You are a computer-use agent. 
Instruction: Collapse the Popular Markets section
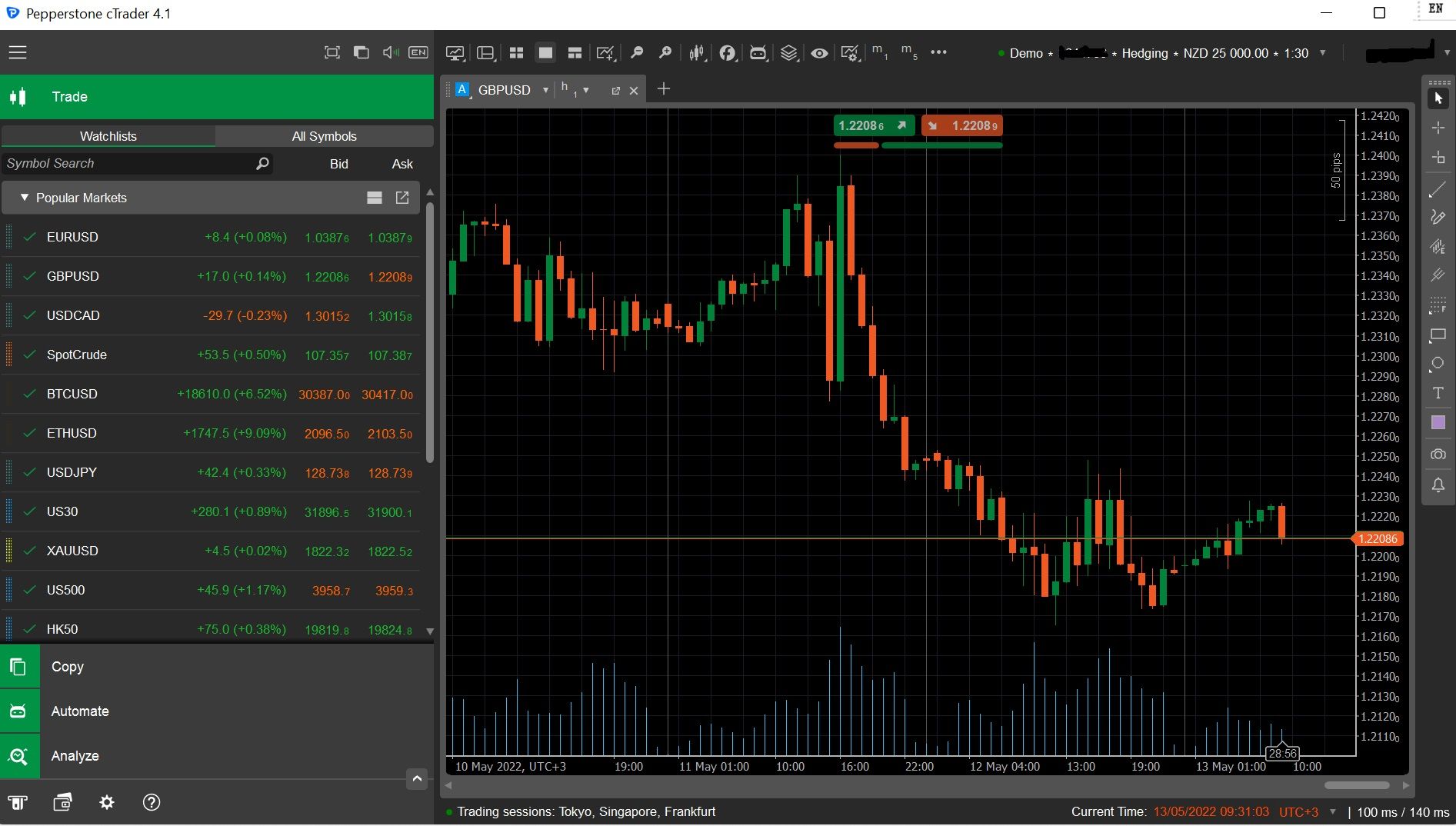(24, 198)
